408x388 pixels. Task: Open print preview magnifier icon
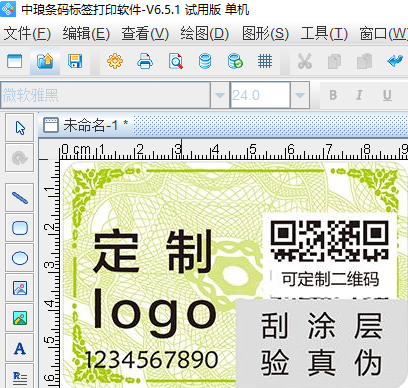175,61
